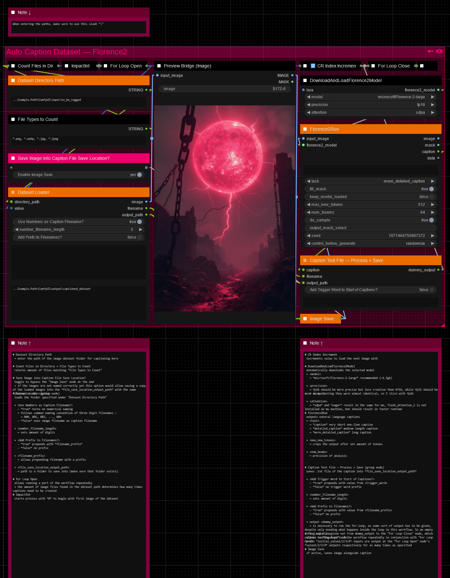Collapse the ImpactInt node via its header dot

67,66
